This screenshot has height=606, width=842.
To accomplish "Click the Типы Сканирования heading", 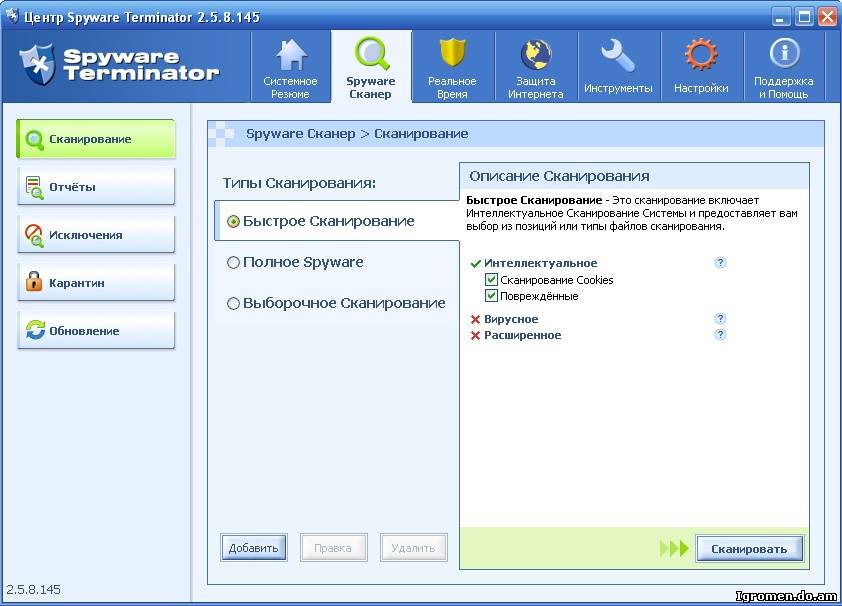I will (x=300, y=183).
